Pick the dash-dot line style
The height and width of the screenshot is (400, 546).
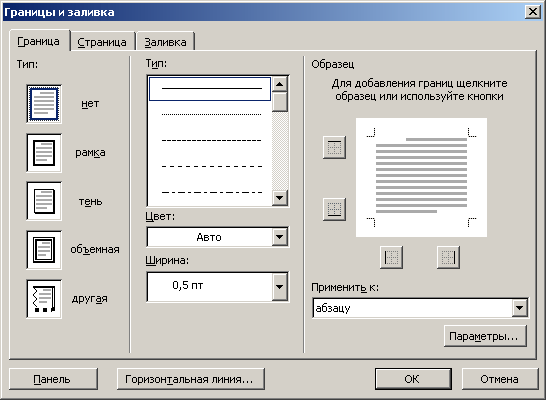tap(210, 192)
